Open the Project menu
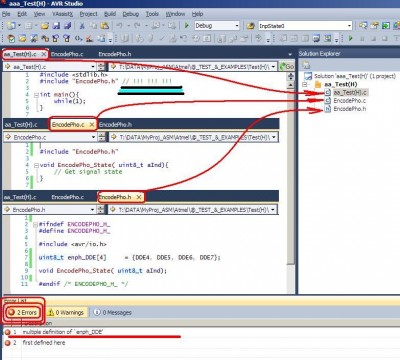Image resolution: width=400 pixels, height=360 pixels. click(x=88, y=14)
